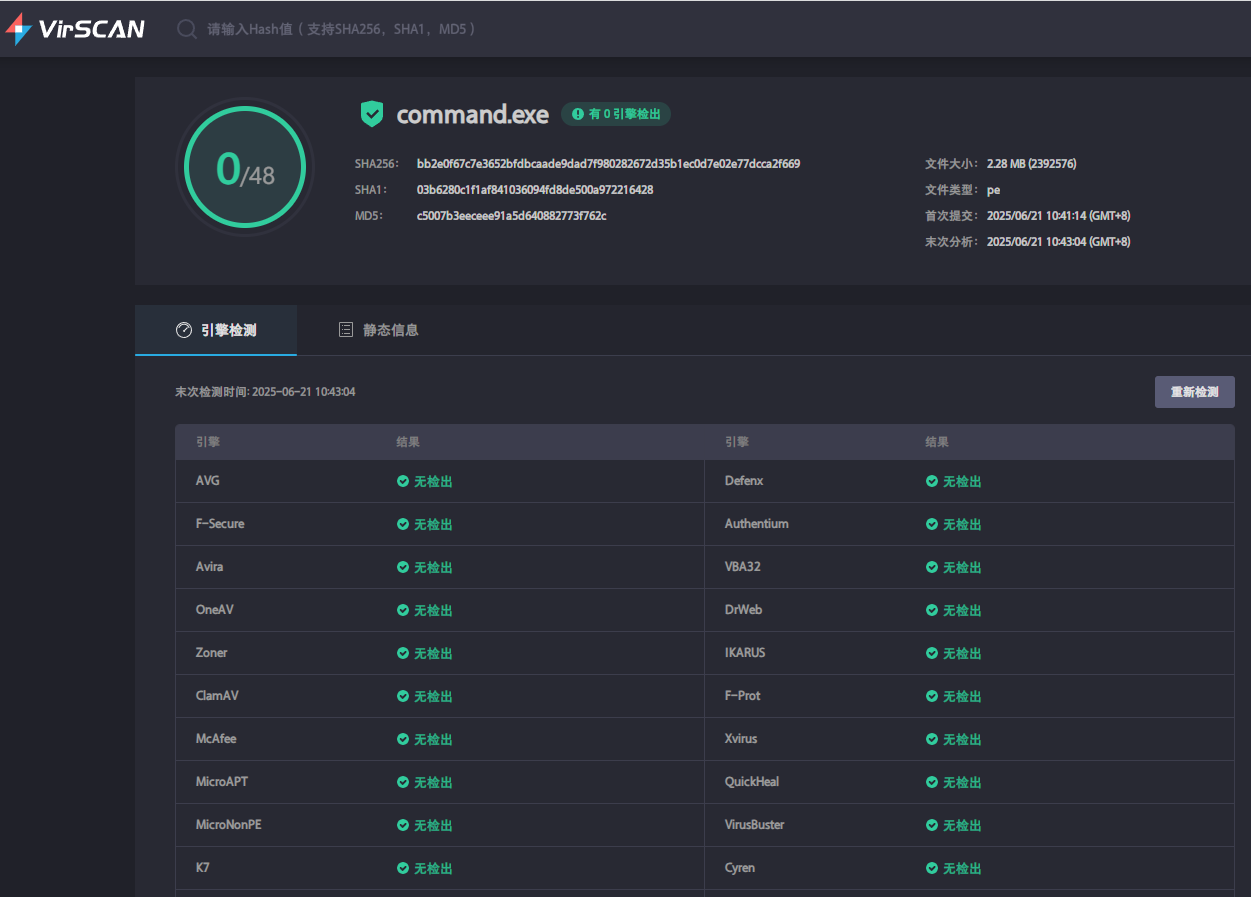1251x897 pixels.
Task: Click the green check icon for Avira
Action: click(x=403, y=567)
